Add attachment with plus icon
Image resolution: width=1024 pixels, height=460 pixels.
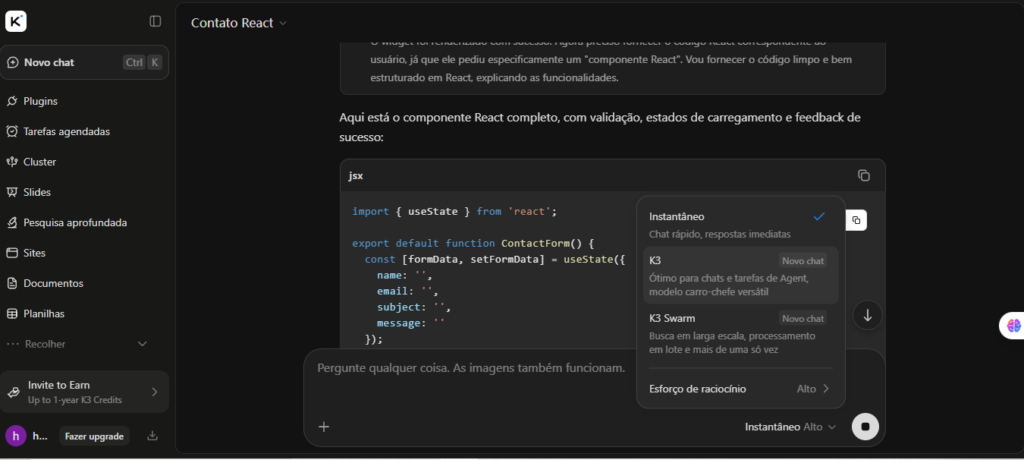pyautogui.click(x=323, y=427)
